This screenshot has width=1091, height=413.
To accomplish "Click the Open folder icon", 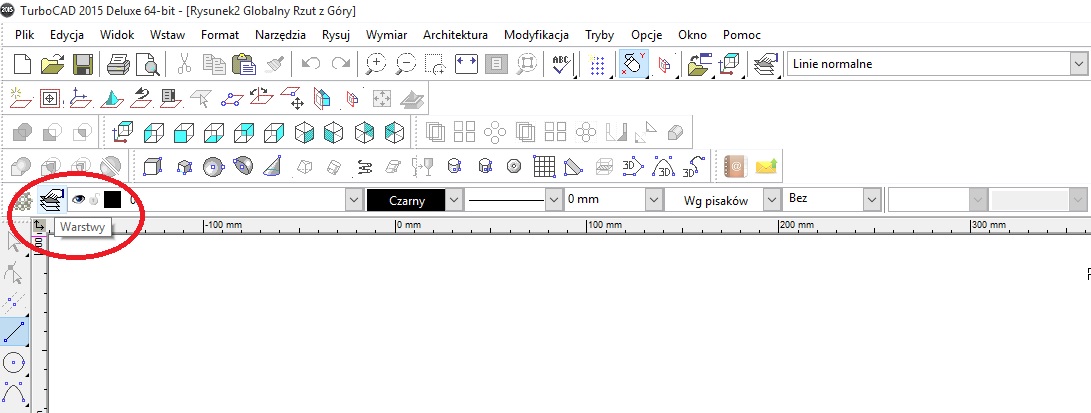I will (52, 65).
